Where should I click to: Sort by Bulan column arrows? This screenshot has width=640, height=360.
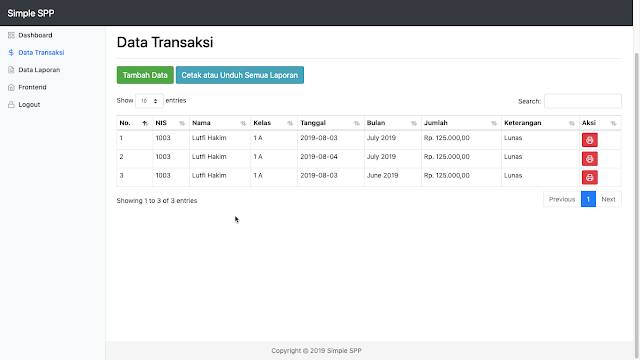pyautogui.click(x=413, y=123)
